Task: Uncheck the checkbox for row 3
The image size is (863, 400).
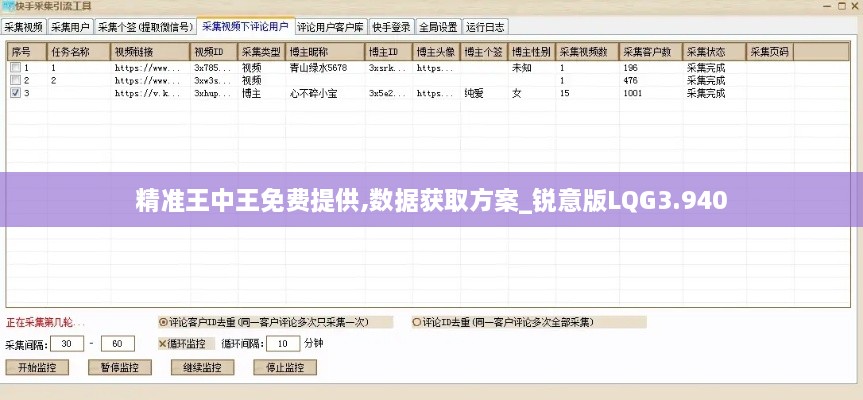Action: [x=15, y=93]
